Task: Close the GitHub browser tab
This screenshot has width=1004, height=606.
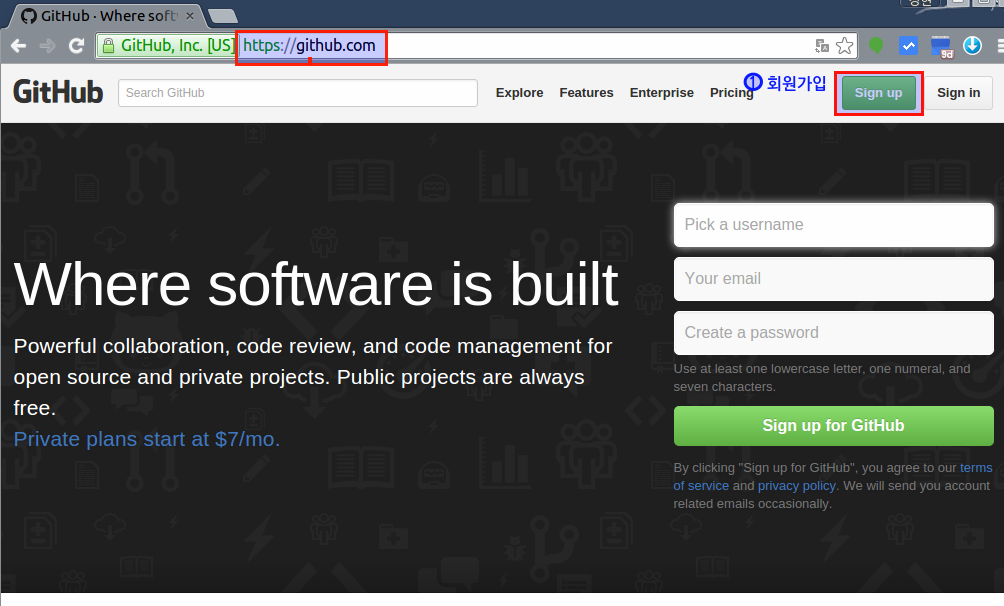Action: click(x=190, y=15)
